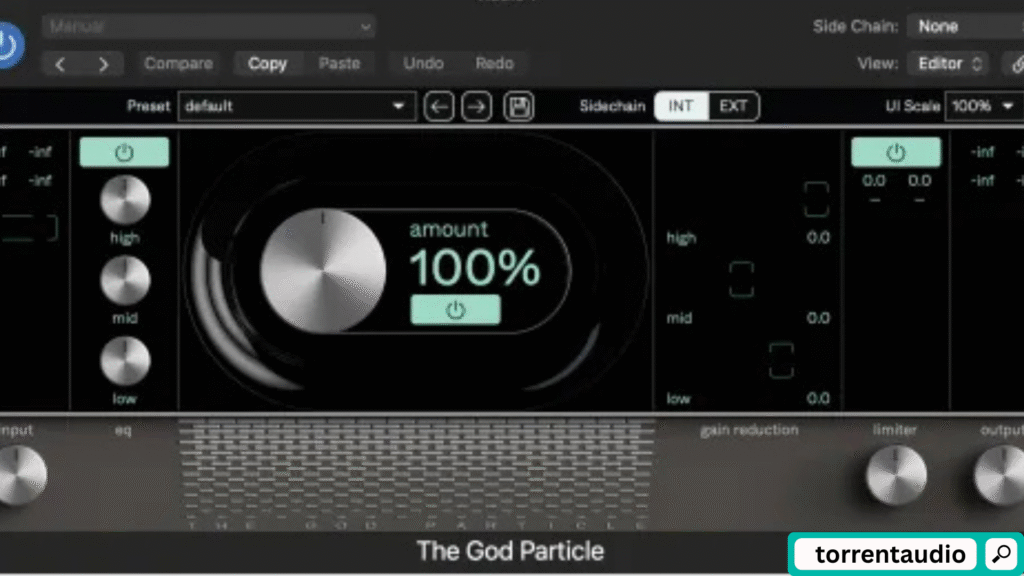
Task: Toggle the EQ section power button
Action: 124,153
